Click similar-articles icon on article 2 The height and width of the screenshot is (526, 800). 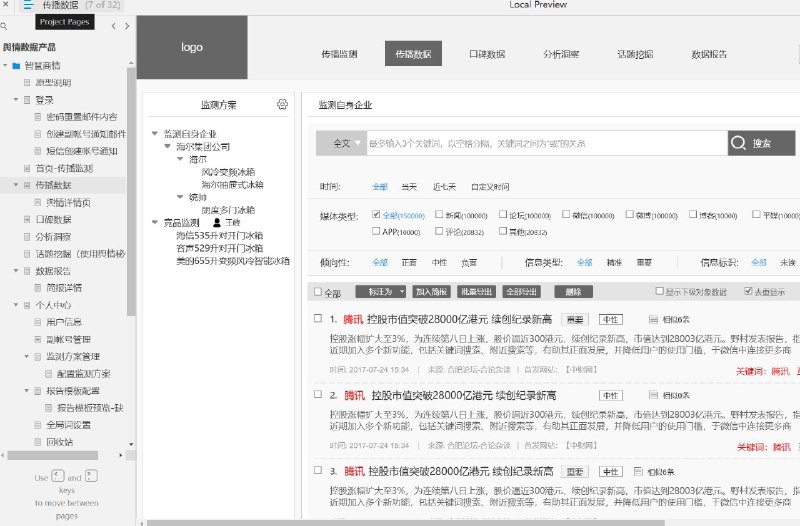pyautogui.click(x=653, y=395)
